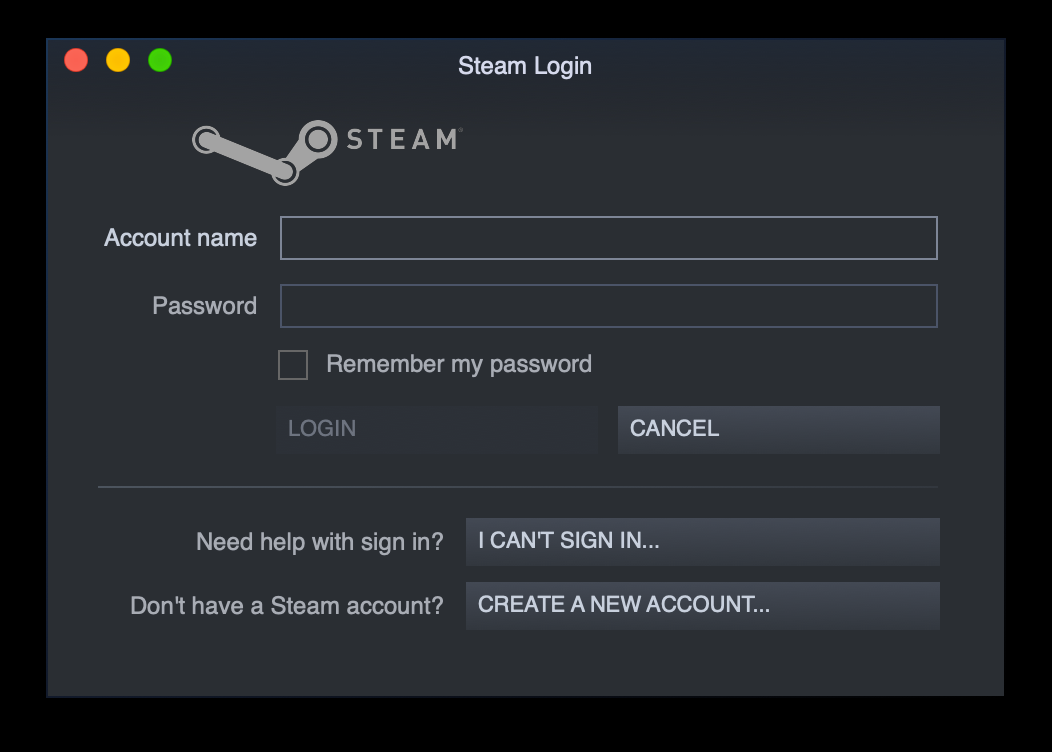This screenshot has height=752, width=1052.
Task: Click the LOGIN button
Action: point(437,429)
